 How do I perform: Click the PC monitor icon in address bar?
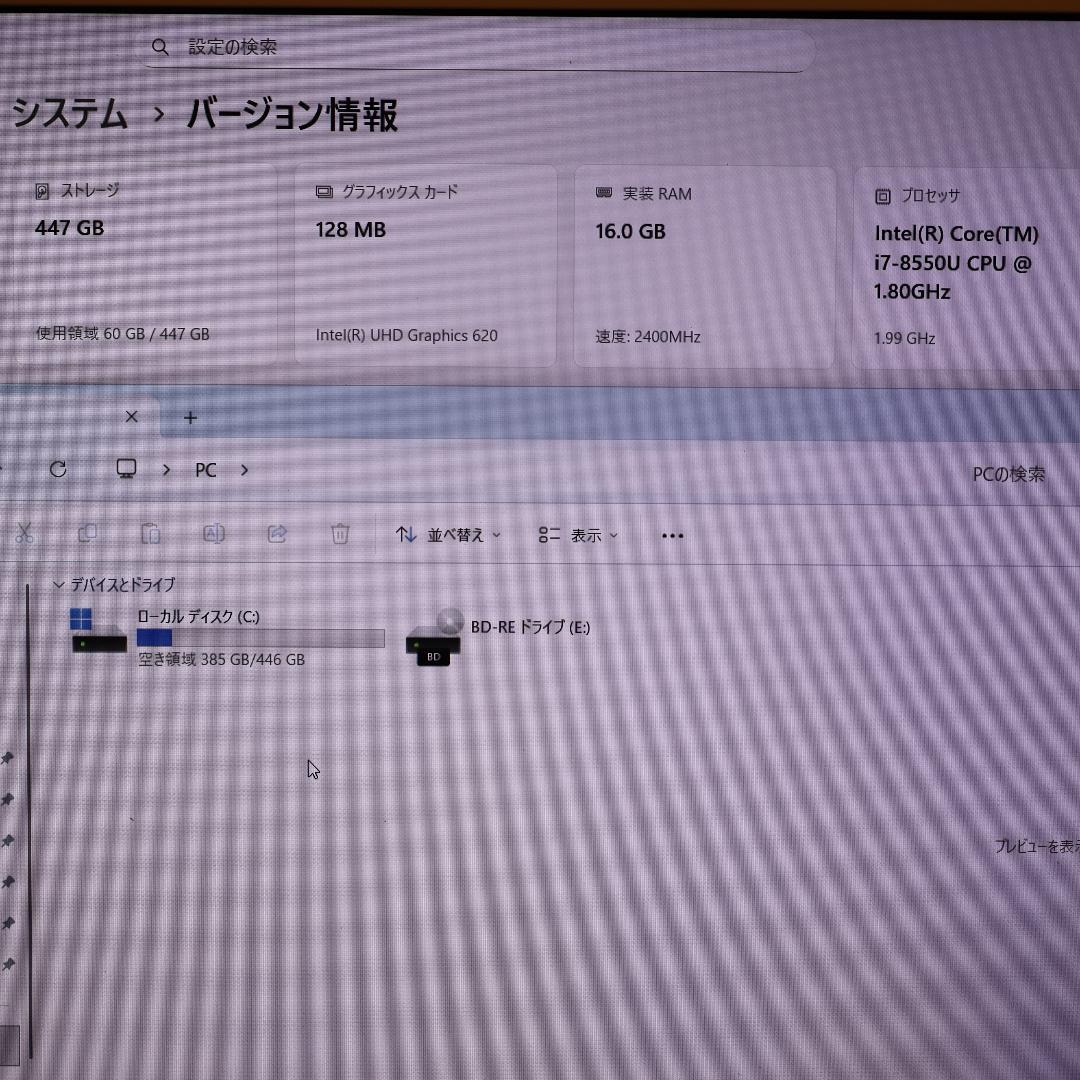[x=124, y=469]
